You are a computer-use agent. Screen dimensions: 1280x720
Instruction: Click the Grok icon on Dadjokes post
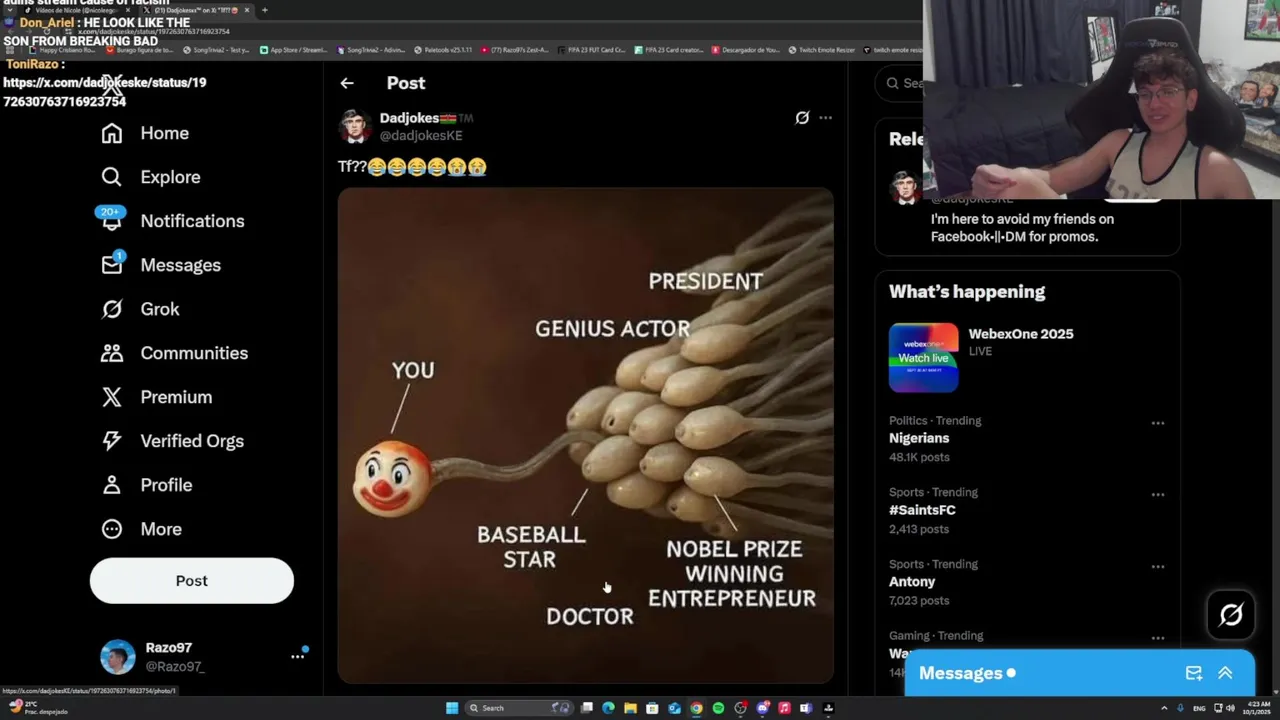pyautogui.click(x=802, y=118)
